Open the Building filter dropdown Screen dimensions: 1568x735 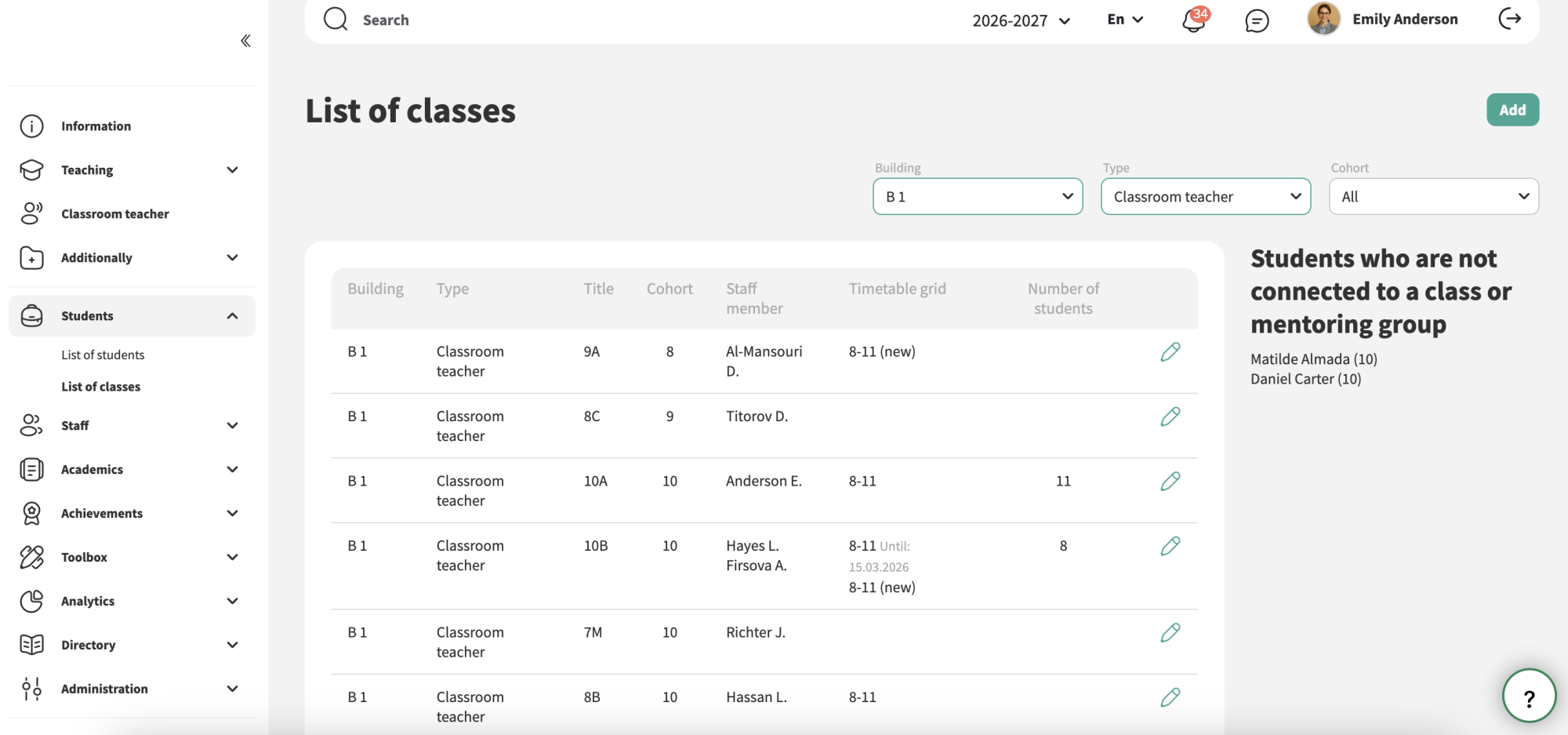tap(978, 196)
